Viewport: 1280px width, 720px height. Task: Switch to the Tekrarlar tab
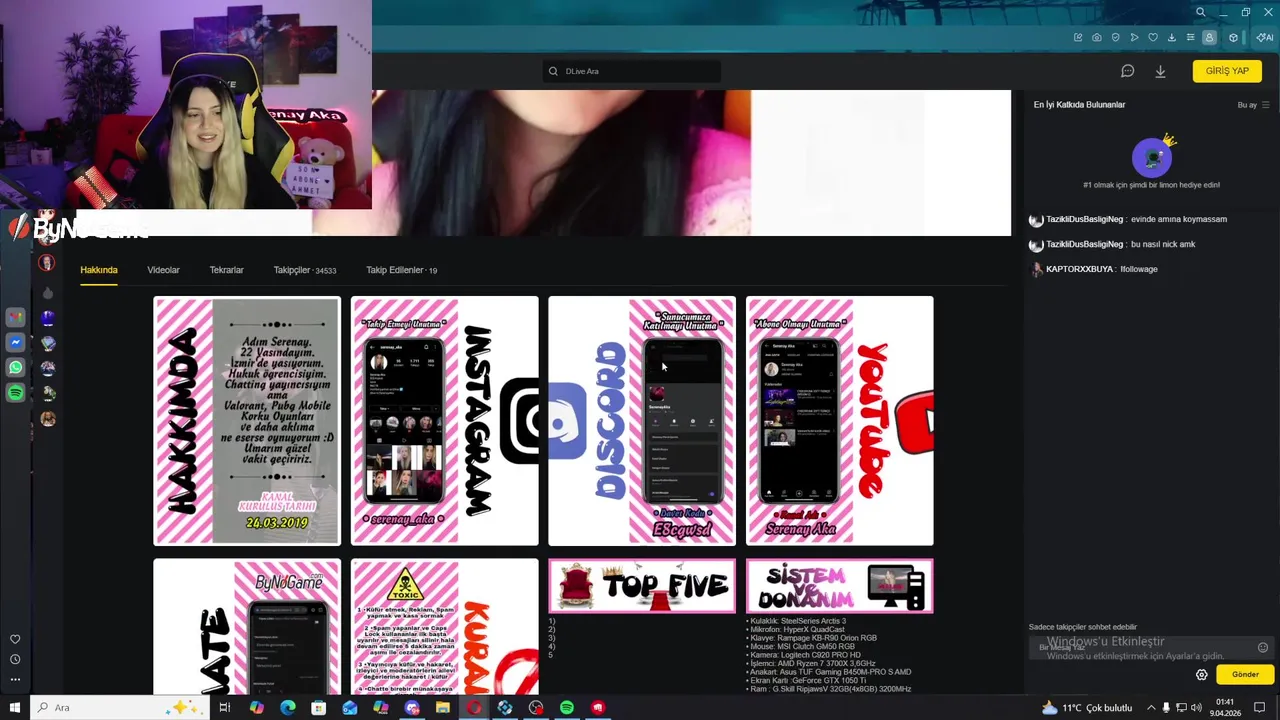pyautogui.click(x=226, y=270)
